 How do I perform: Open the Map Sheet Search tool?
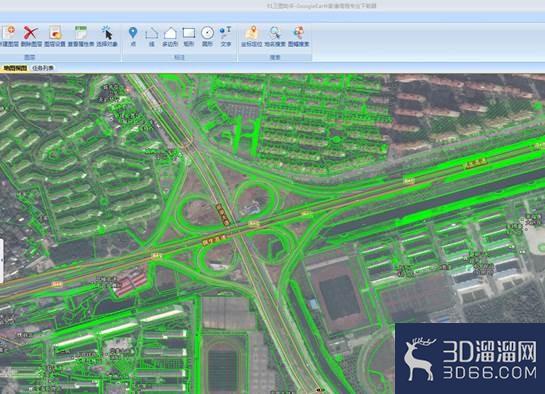click(x=299, y=36)
